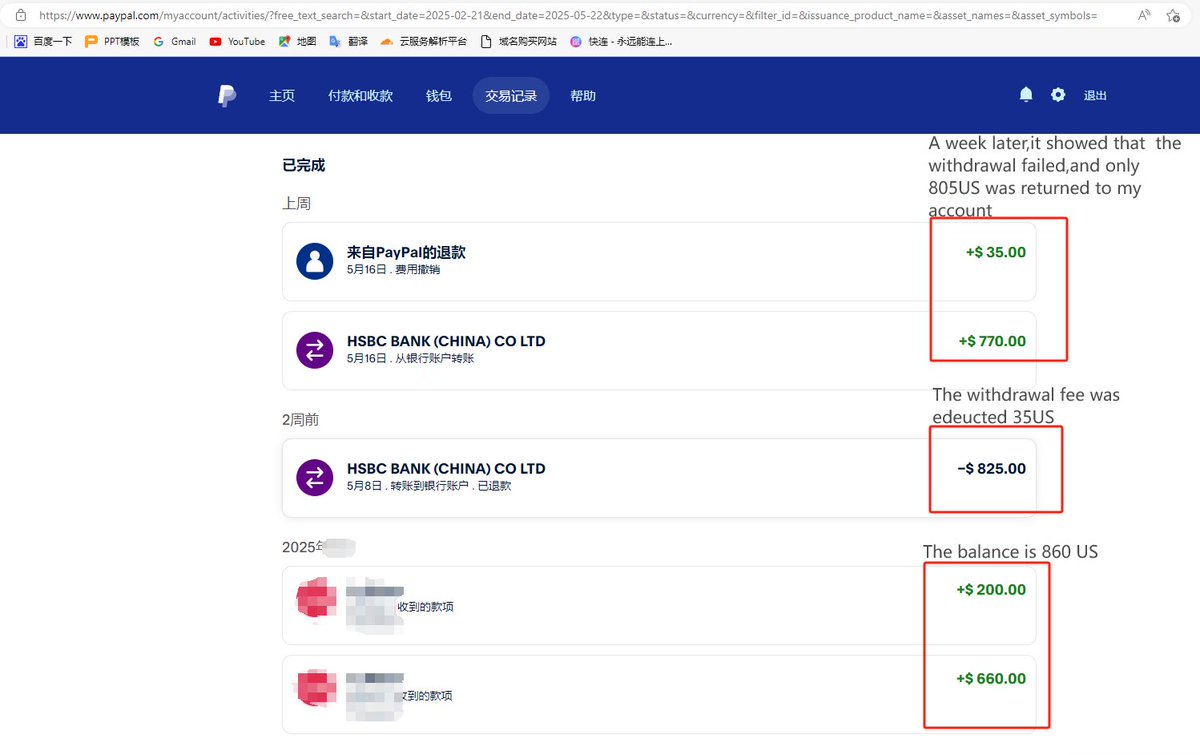Open the HSBC BANK transaction dated 5月8日
This screenshot has width=1200, height=755.
click(x=659, y=477)
